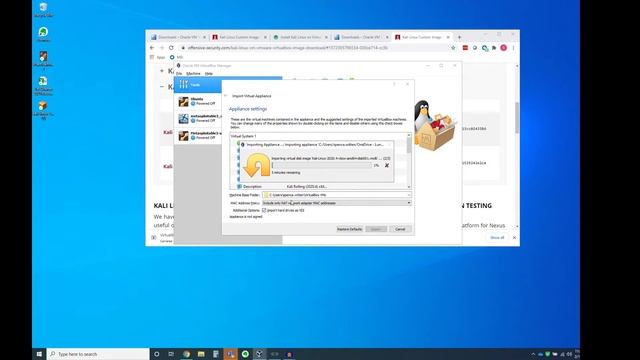Click the browser page vertical scrollbar
Viewport: 640px width, 360px height.
(x=517, y=118)
